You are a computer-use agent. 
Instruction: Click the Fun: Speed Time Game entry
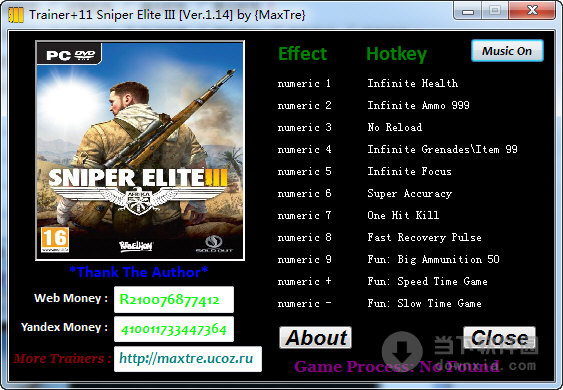point(427,281)
